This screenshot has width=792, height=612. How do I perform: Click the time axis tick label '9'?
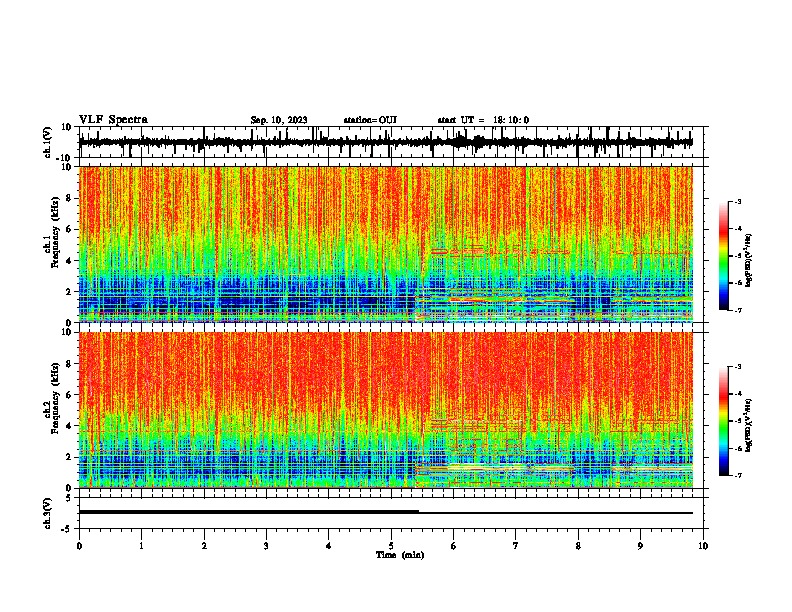(640, 546)
